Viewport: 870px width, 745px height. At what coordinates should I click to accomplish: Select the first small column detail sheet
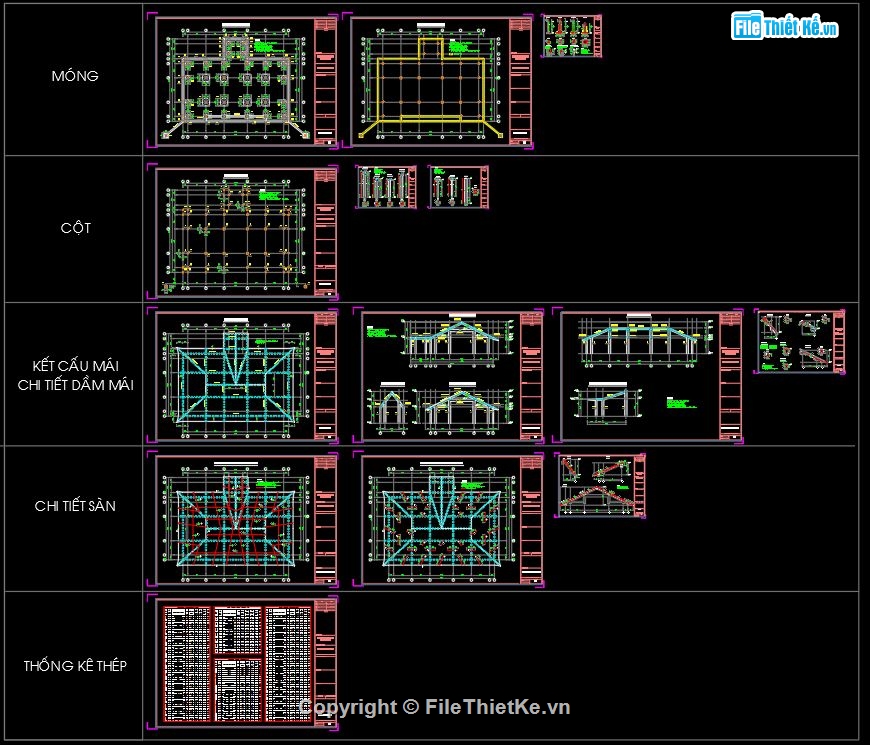pos(386,187)
